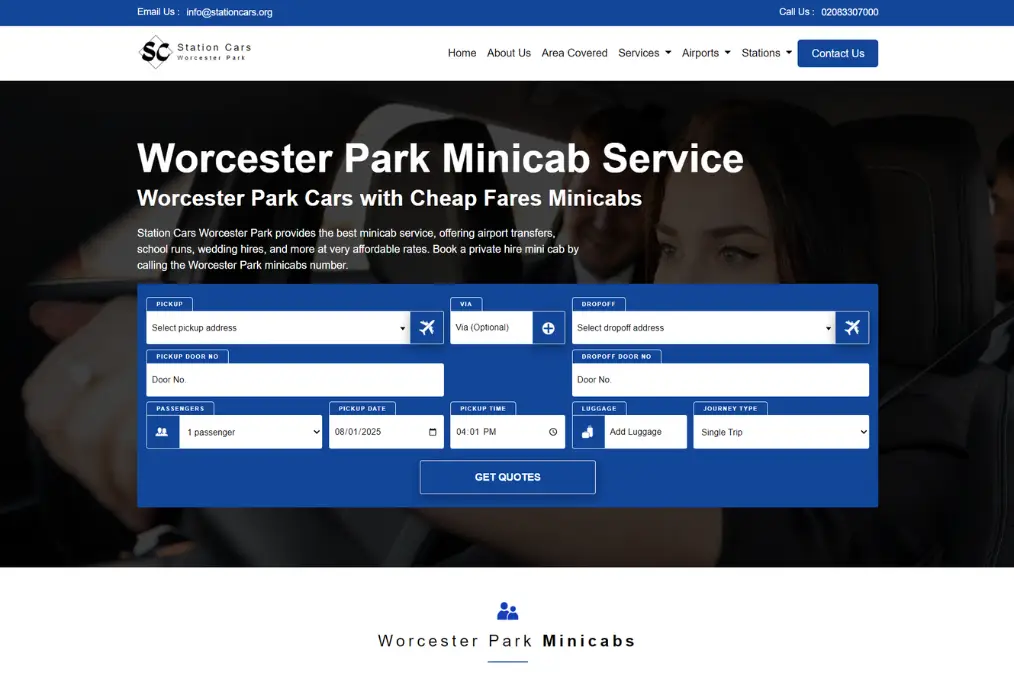
Task: Open the calendar picker icon in pickup date
Action: [x=433, y=432]
